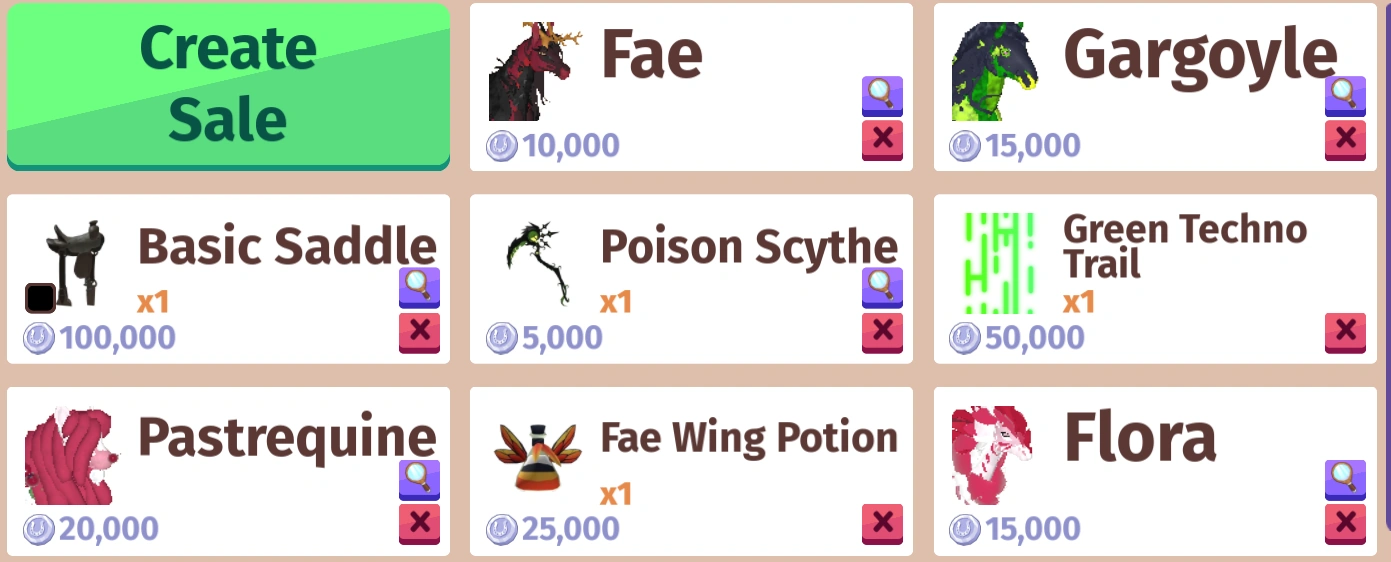1391x562 pixels.
Task: Click the Gargoyle horse portrait
Action: [x=996, y=71]
